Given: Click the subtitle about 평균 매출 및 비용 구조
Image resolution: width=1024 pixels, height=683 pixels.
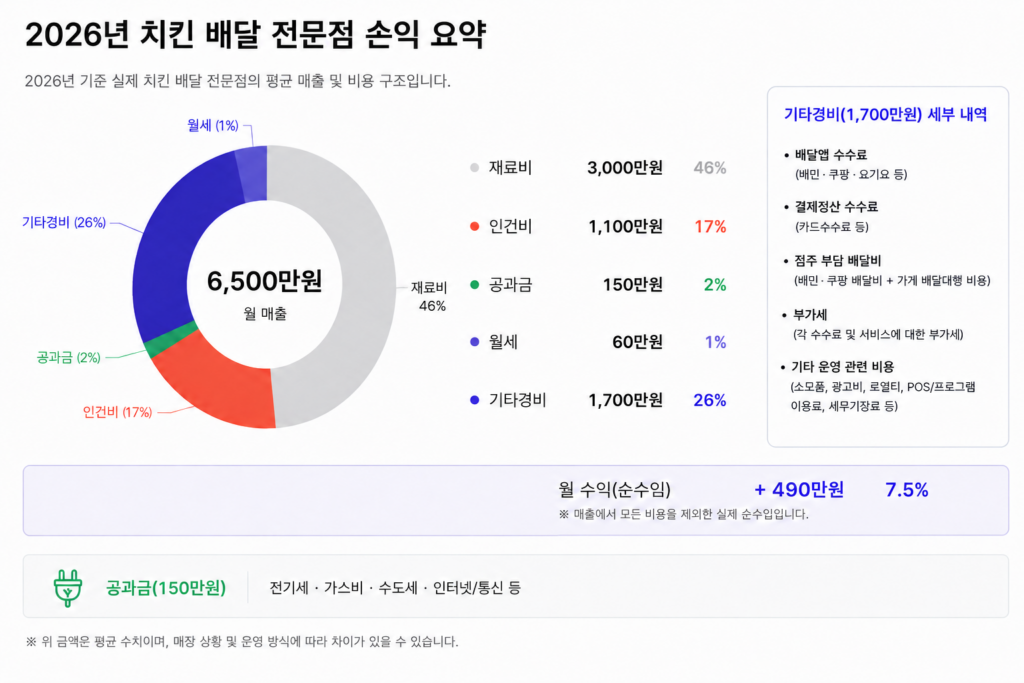Looking at the screenshot, I should 238,81.
